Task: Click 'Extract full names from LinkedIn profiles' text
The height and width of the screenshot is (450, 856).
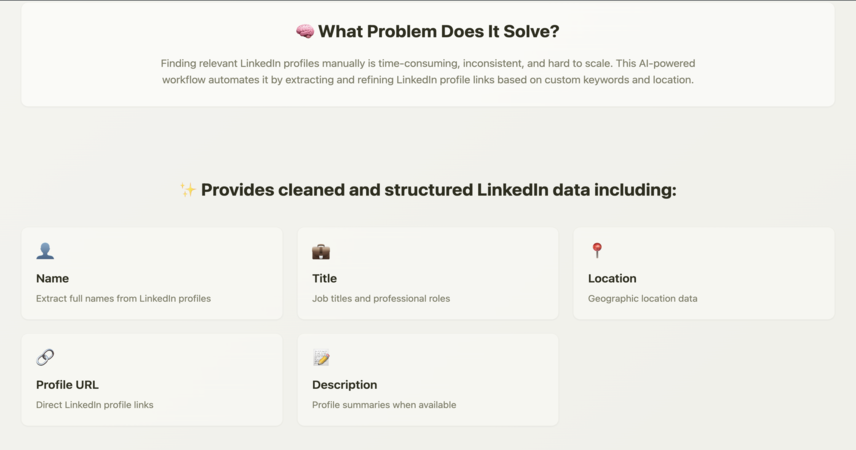Action: (x=123, y=299)
